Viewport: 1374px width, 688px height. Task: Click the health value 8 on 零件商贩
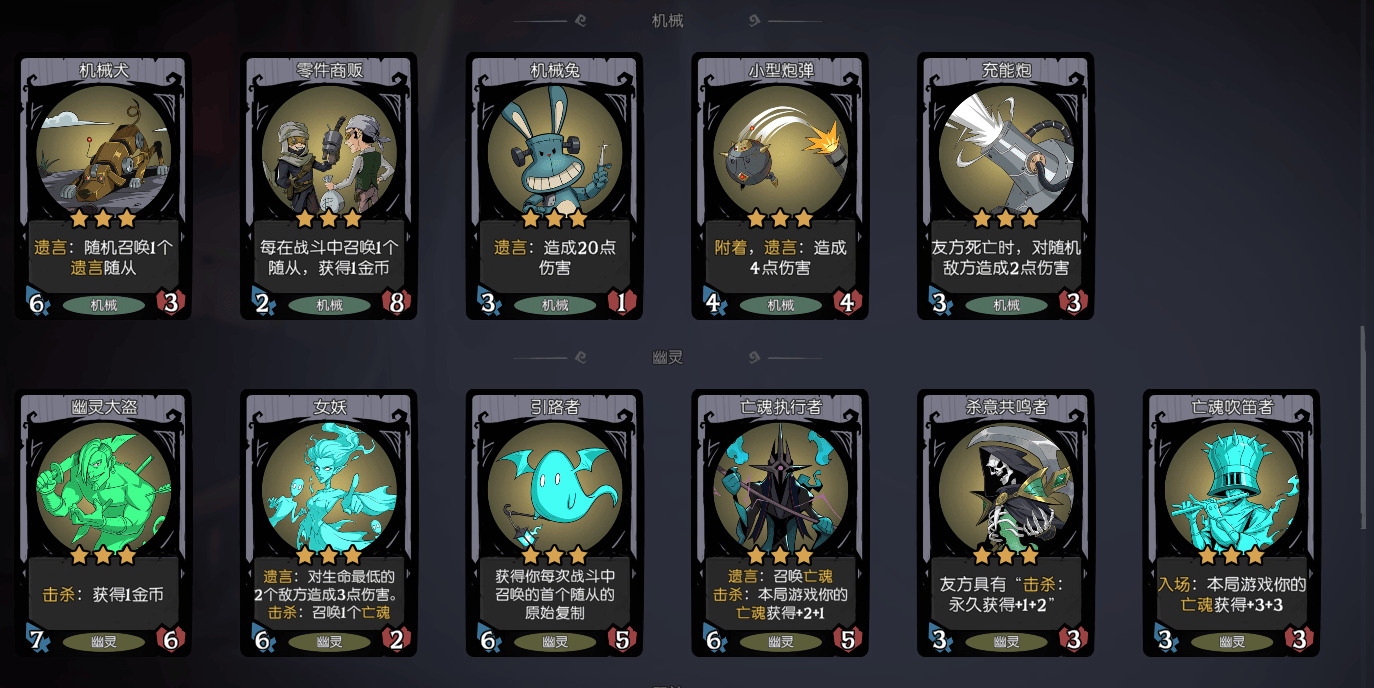[396, 303]
